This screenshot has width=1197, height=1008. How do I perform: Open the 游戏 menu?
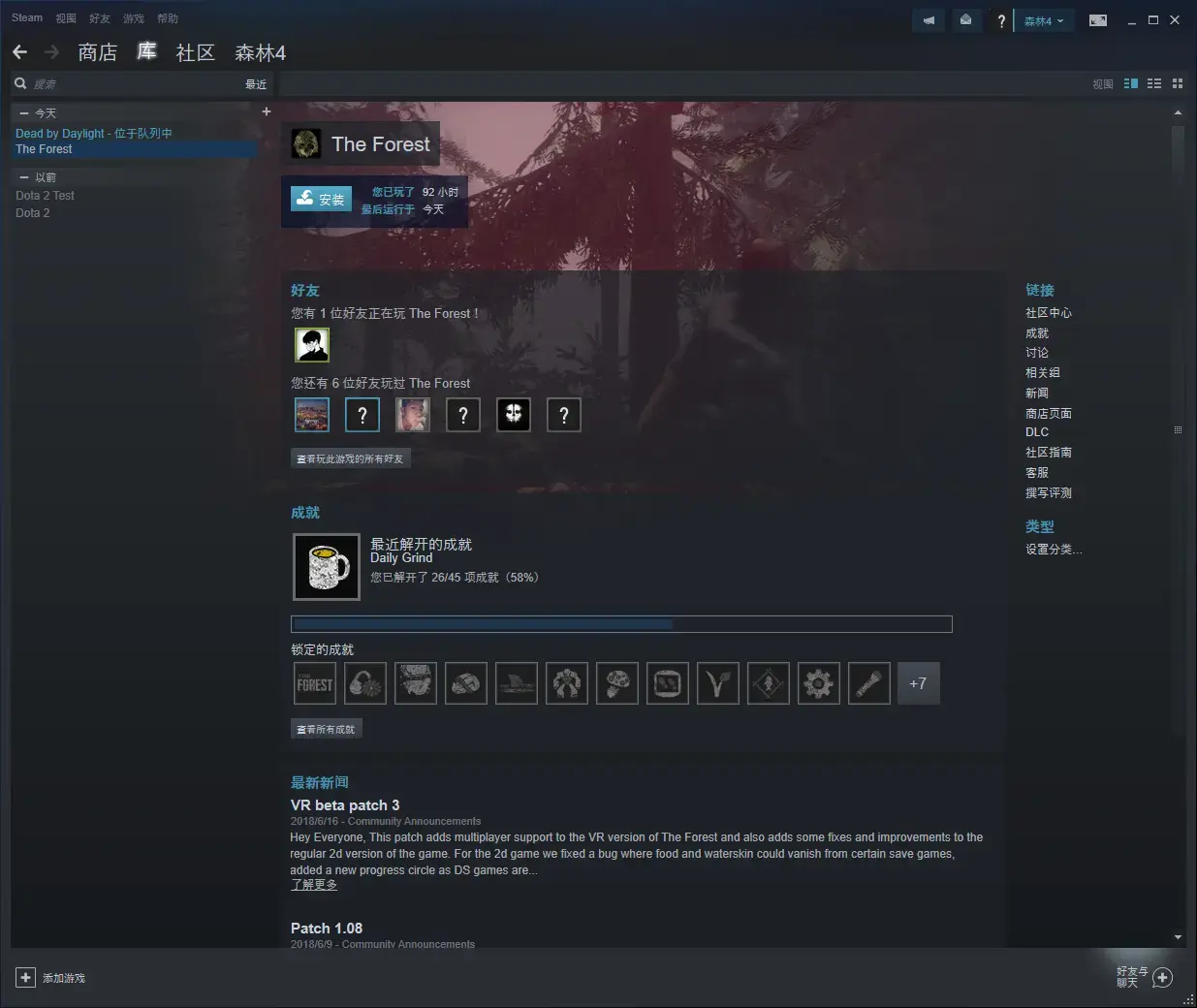tap(134, 18)
